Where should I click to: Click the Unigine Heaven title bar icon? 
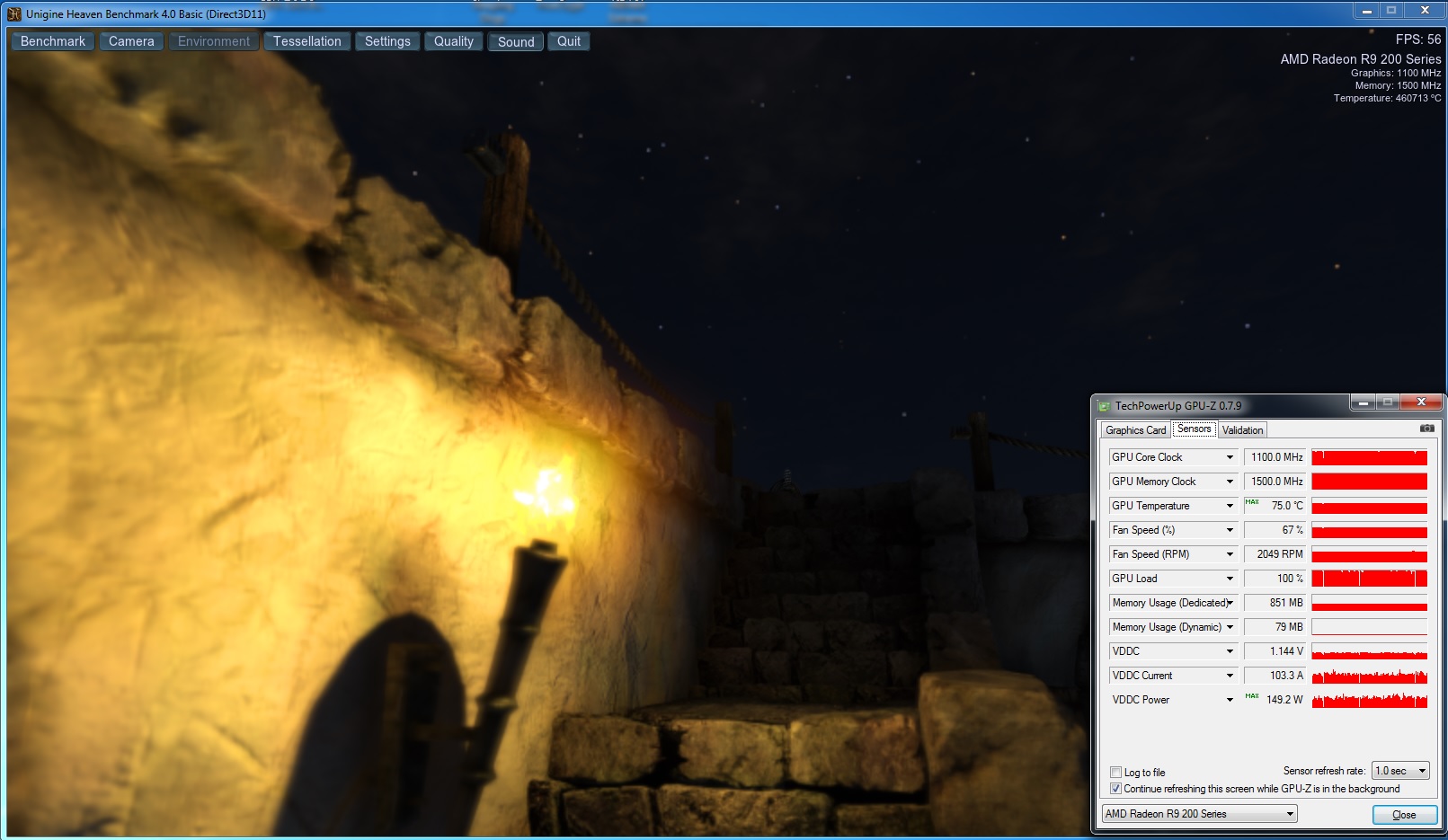(14, 14)
